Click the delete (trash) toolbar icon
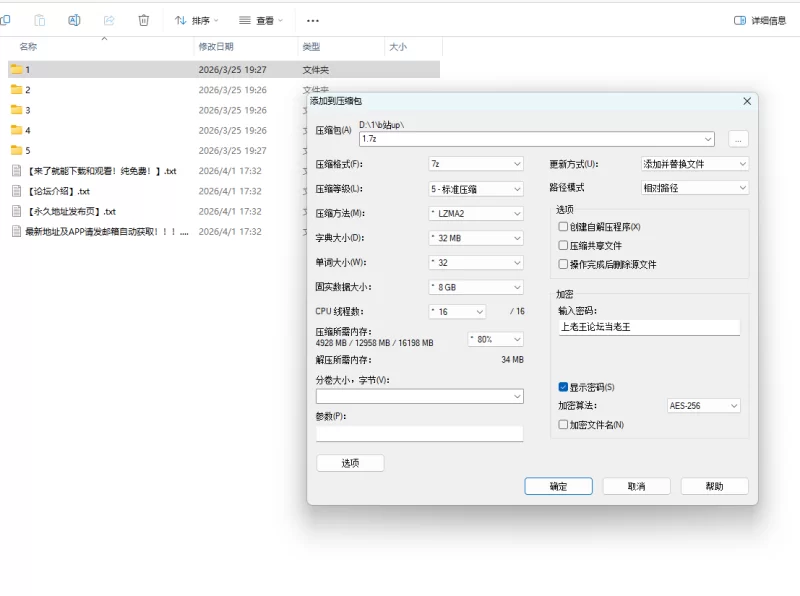The image size is (800, 596). (144, 20)
